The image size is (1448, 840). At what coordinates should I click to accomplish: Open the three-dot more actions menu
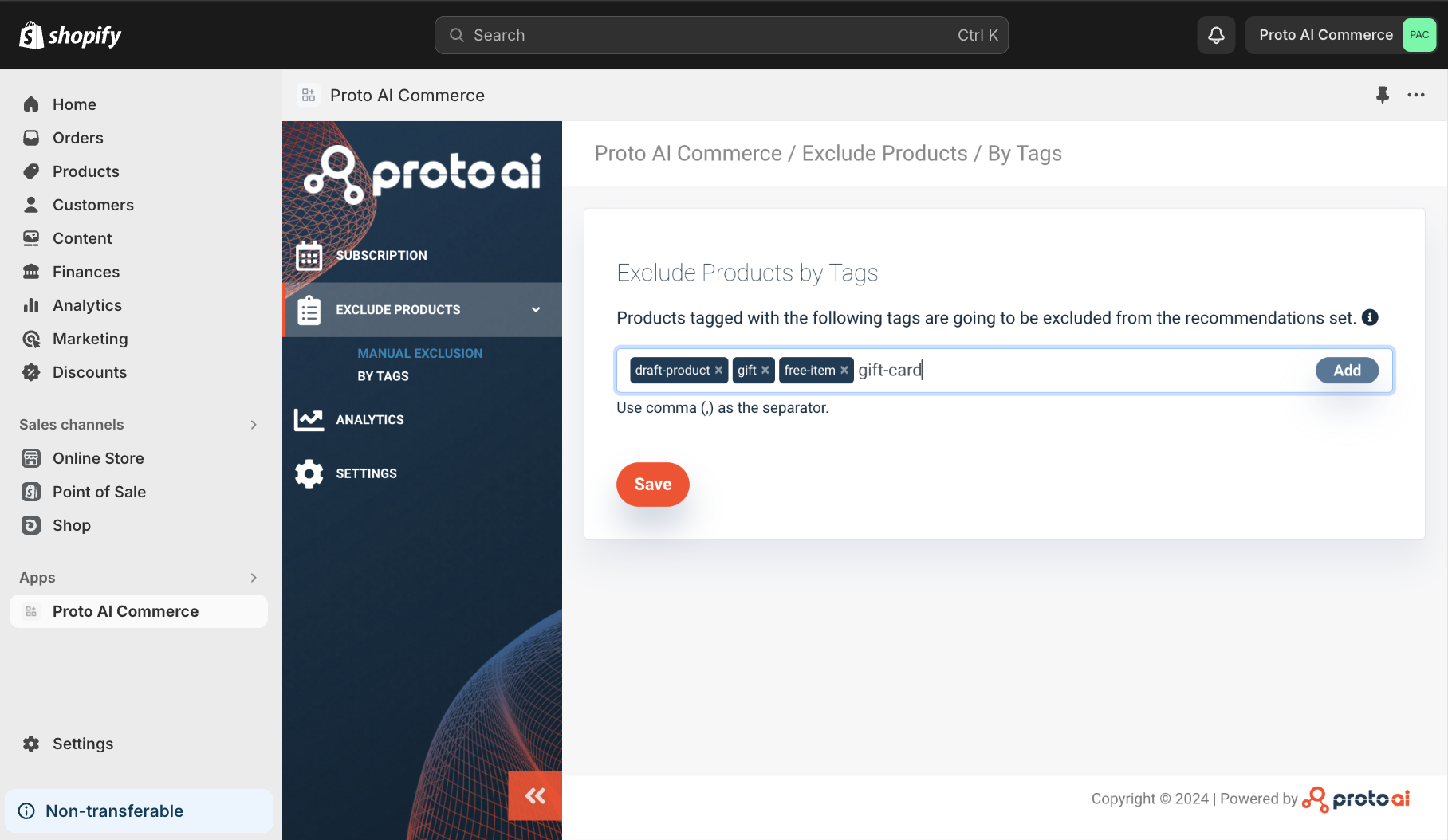point(1416,95)
